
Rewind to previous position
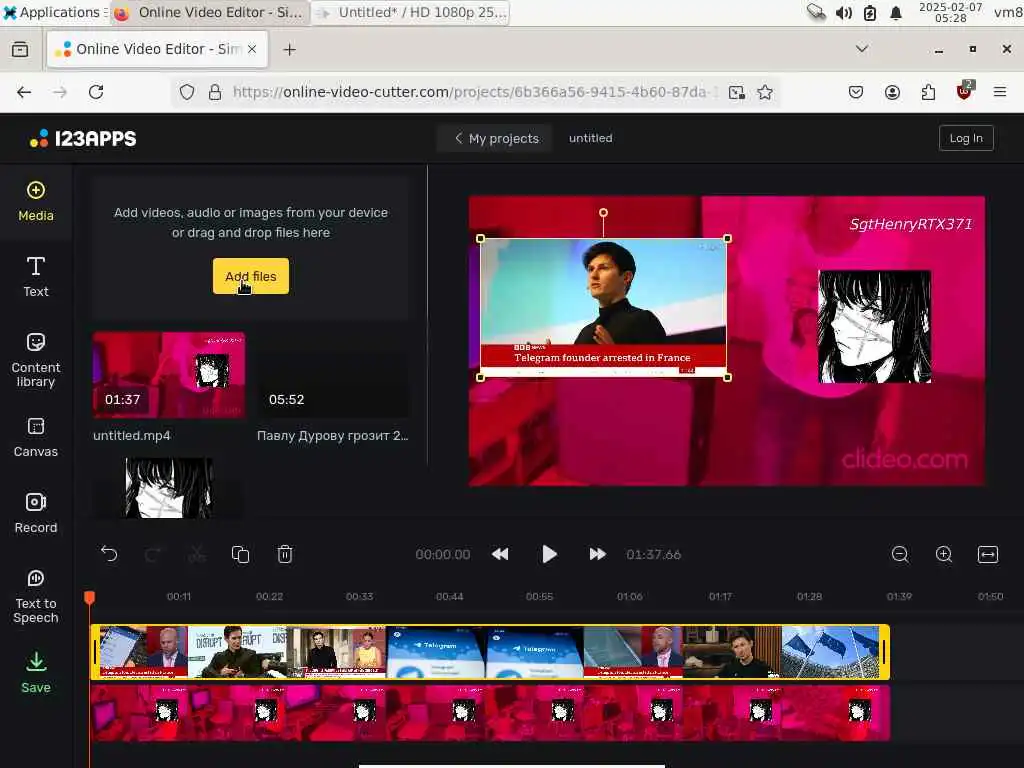pos(500,554)
